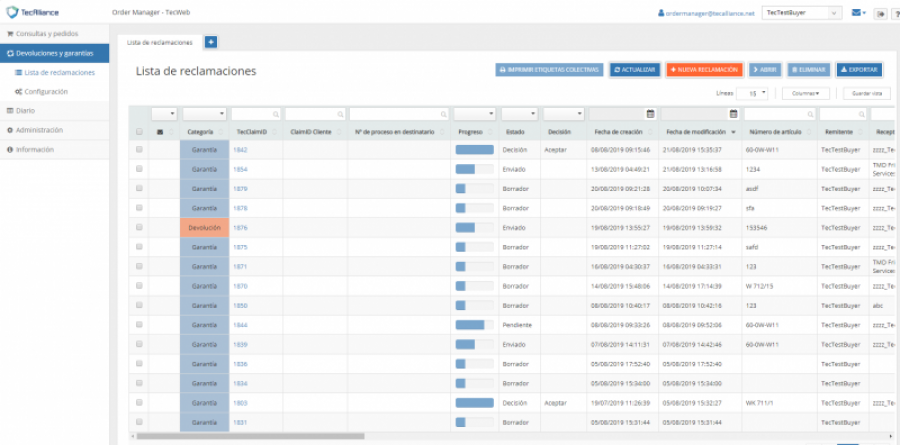
Task: Open the flag column filter dropdown
Action: 164,114
